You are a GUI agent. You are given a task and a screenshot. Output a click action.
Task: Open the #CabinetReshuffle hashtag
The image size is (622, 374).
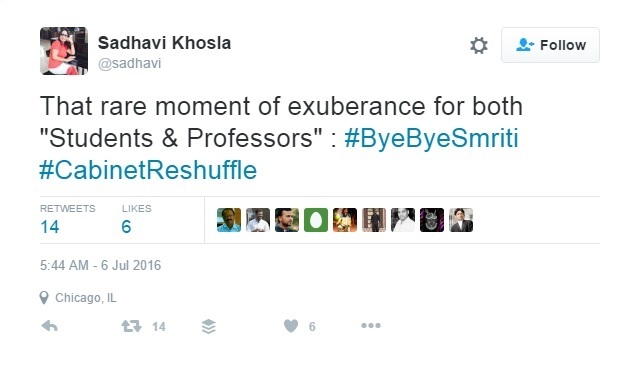coord(148,170)
